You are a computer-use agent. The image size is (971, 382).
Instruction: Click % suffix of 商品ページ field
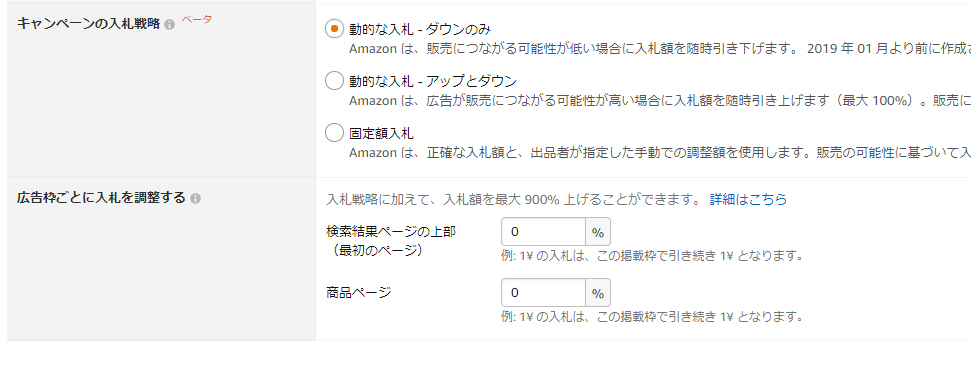click(x=598, y=292)
